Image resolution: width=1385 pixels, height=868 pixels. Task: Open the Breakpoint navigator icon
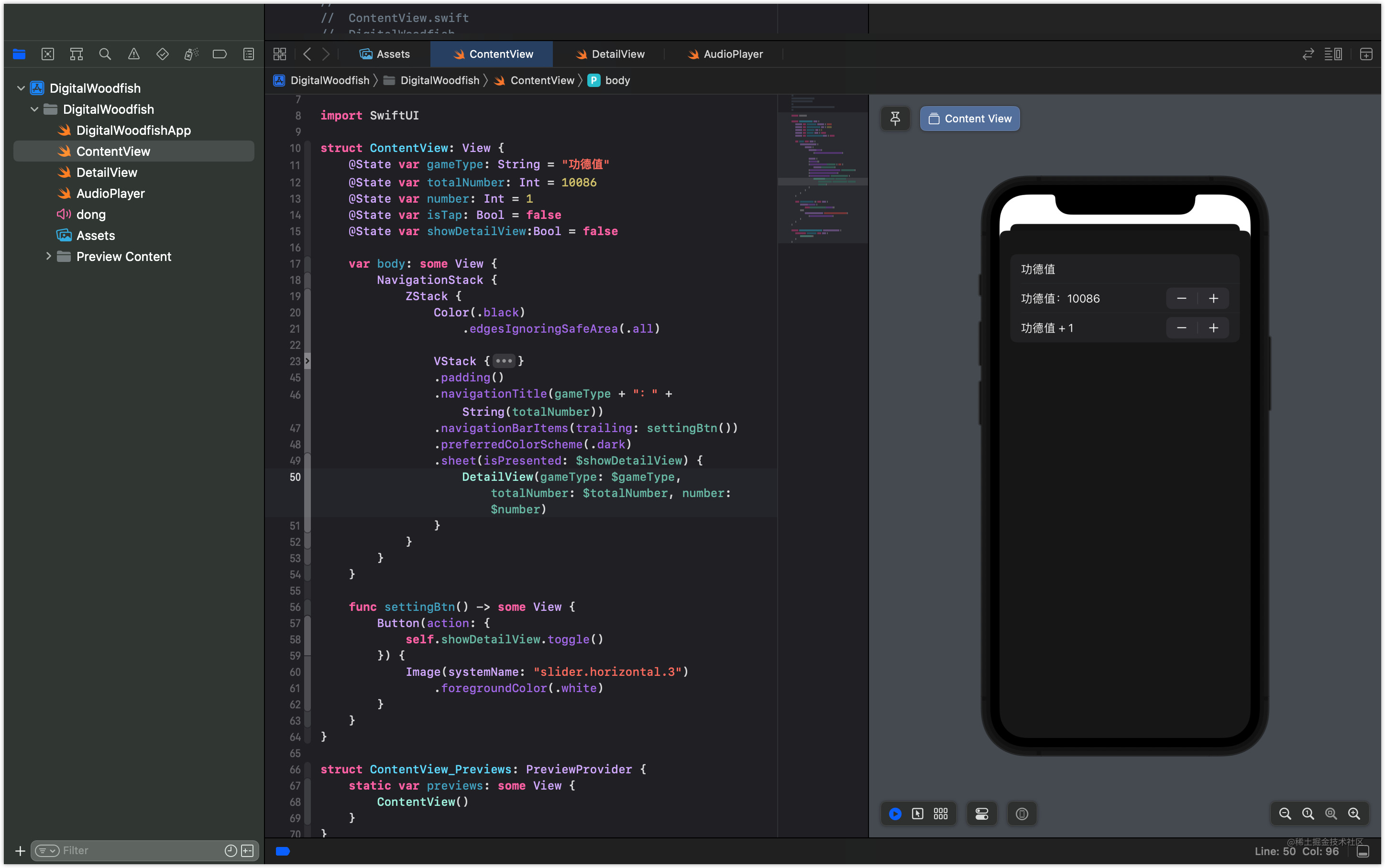[220, 54]
